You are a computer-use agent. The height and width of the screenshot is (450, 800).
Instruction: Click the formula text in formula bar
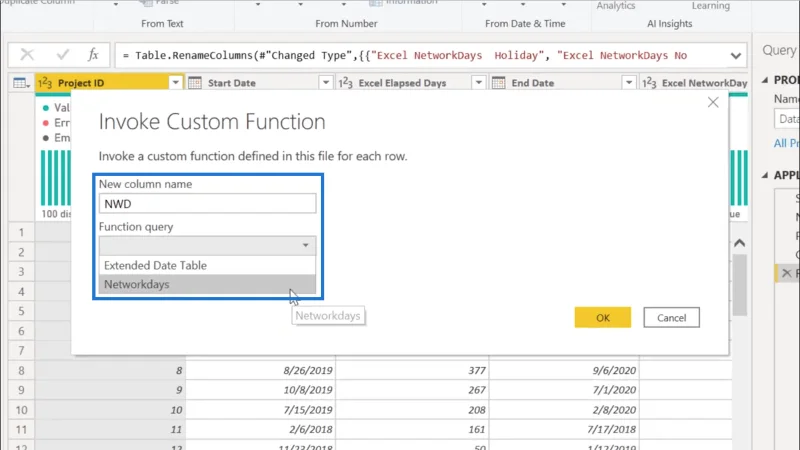coord(406,55)
